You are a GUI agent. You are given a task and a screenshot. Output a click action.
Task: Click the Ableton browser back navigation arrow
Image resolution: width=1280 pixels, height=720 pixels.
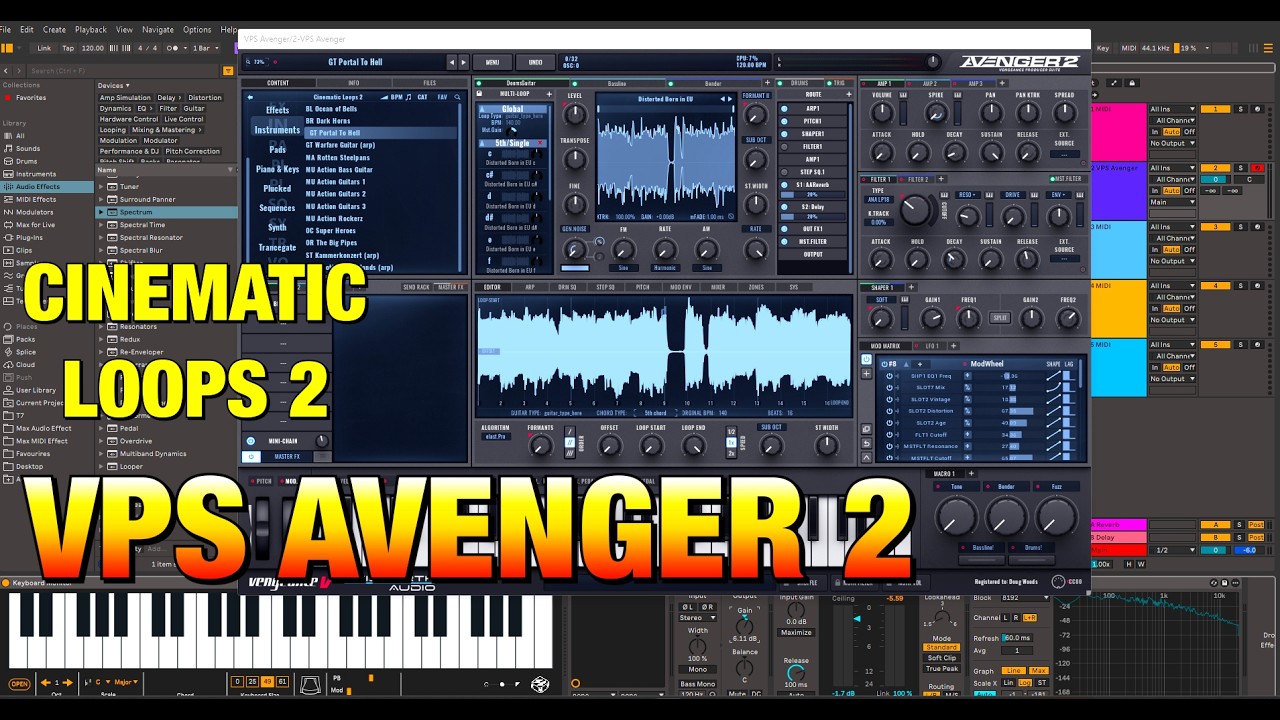point(6,71)
